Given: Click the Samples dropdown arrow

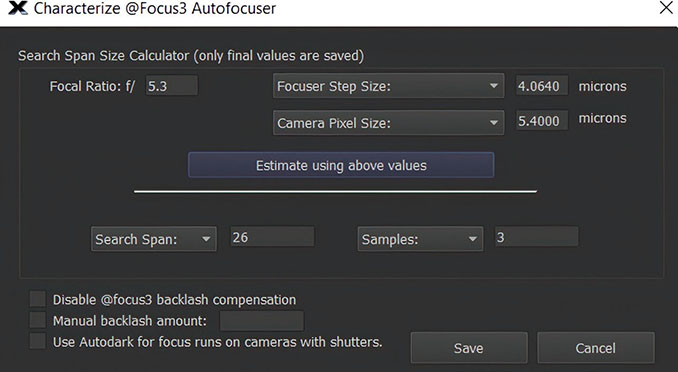Looking at the screenshot, I should (472, 239).
